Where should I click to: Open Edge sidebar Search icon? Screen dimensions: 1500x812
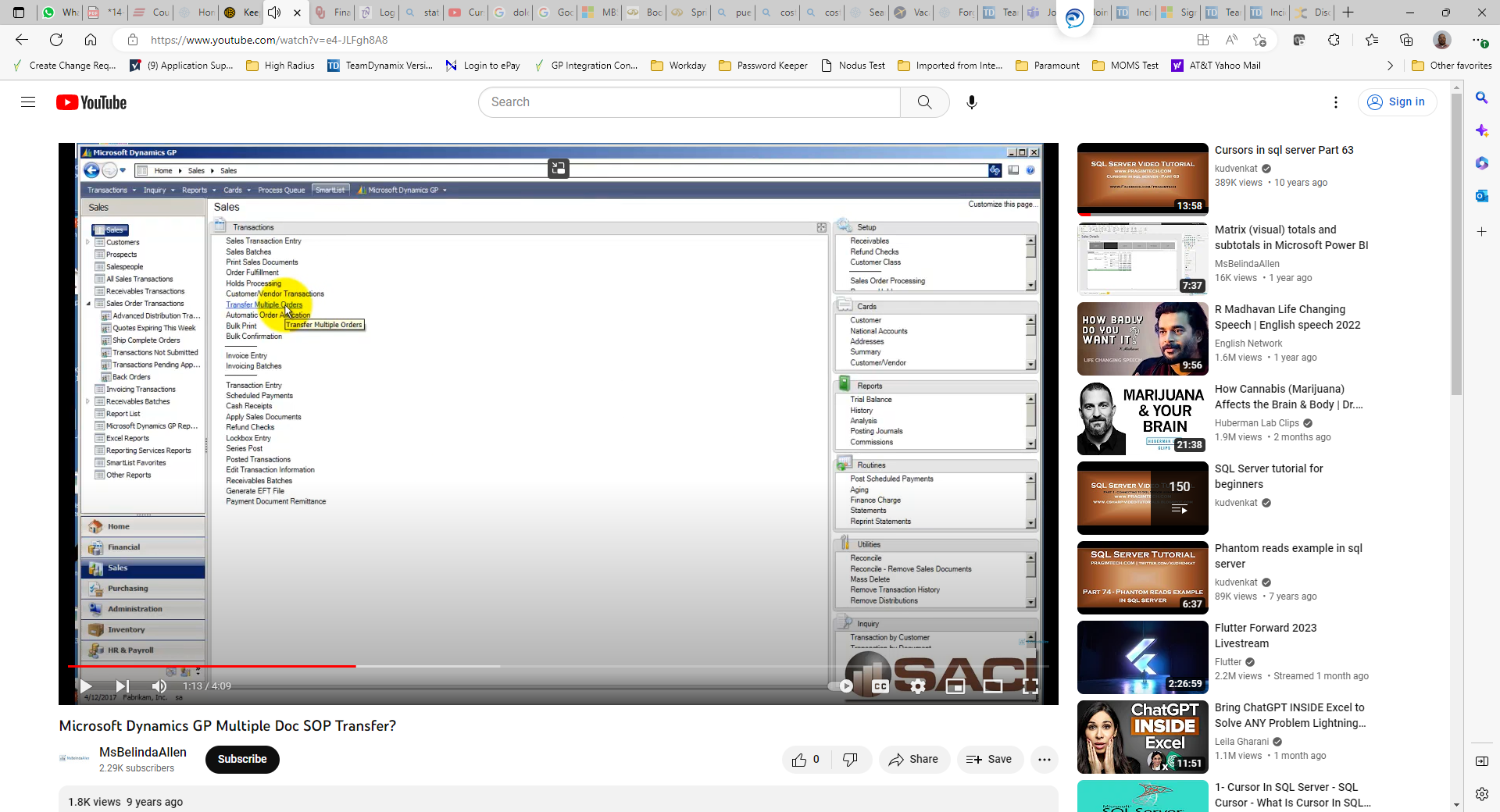click(1481, 98)
